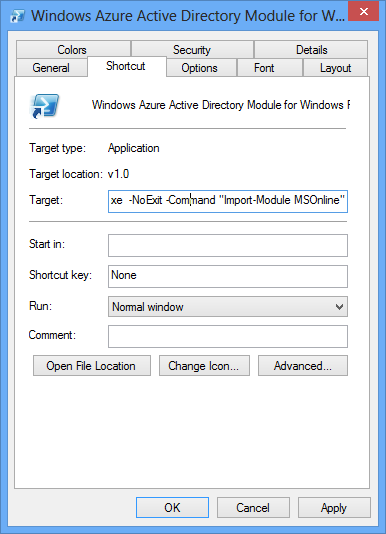The width and height of the screenshot is (386, 534).
Task: Expand the Run dropdown
Action: (x=228, y=307)
